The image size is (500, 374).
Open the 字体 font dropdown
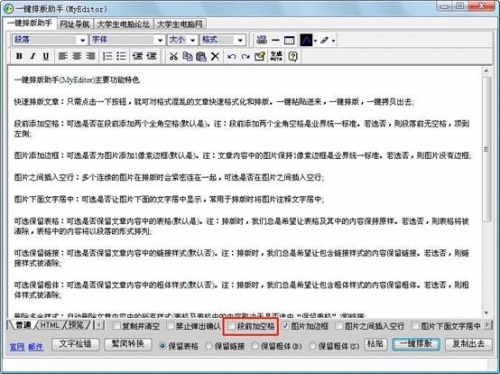128,40
